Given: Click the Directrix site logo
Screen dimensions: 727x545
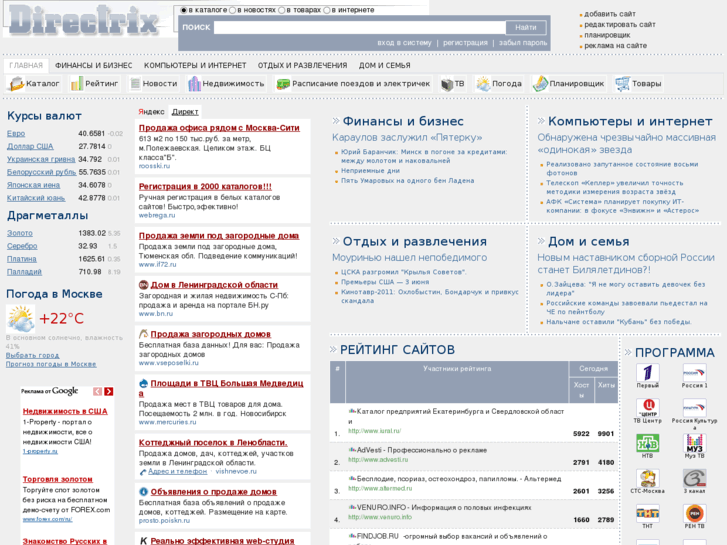Looking at the screenshot, I should (x=83, y=20).
